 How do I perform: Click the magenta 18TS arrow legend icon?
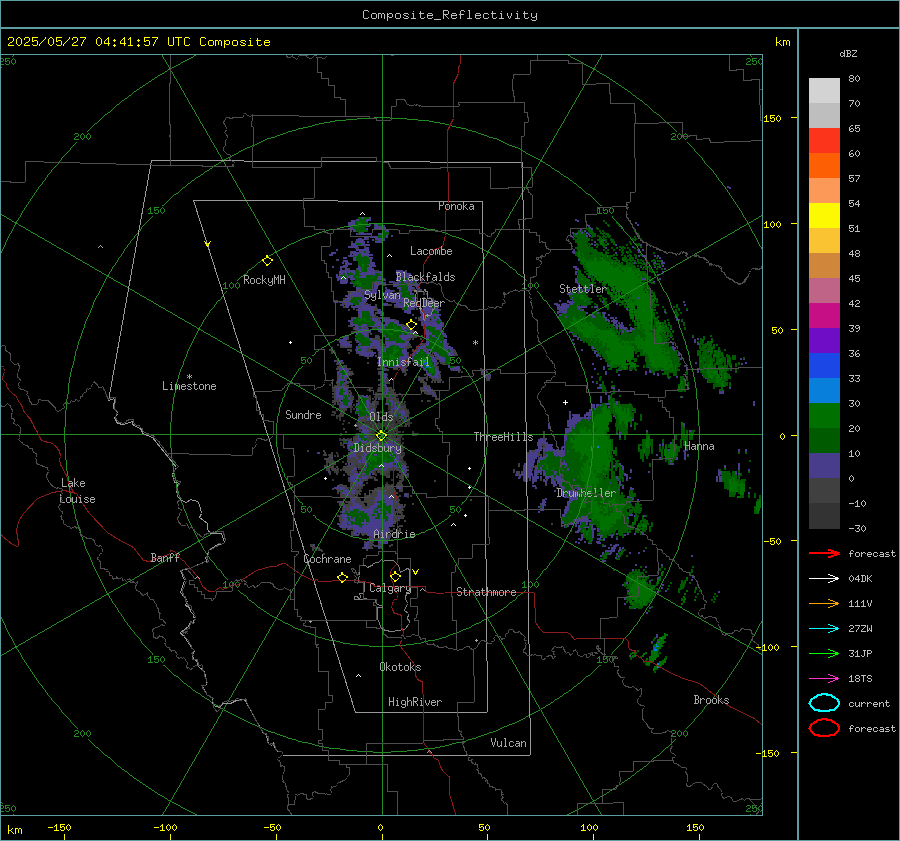tap(824, 679)
